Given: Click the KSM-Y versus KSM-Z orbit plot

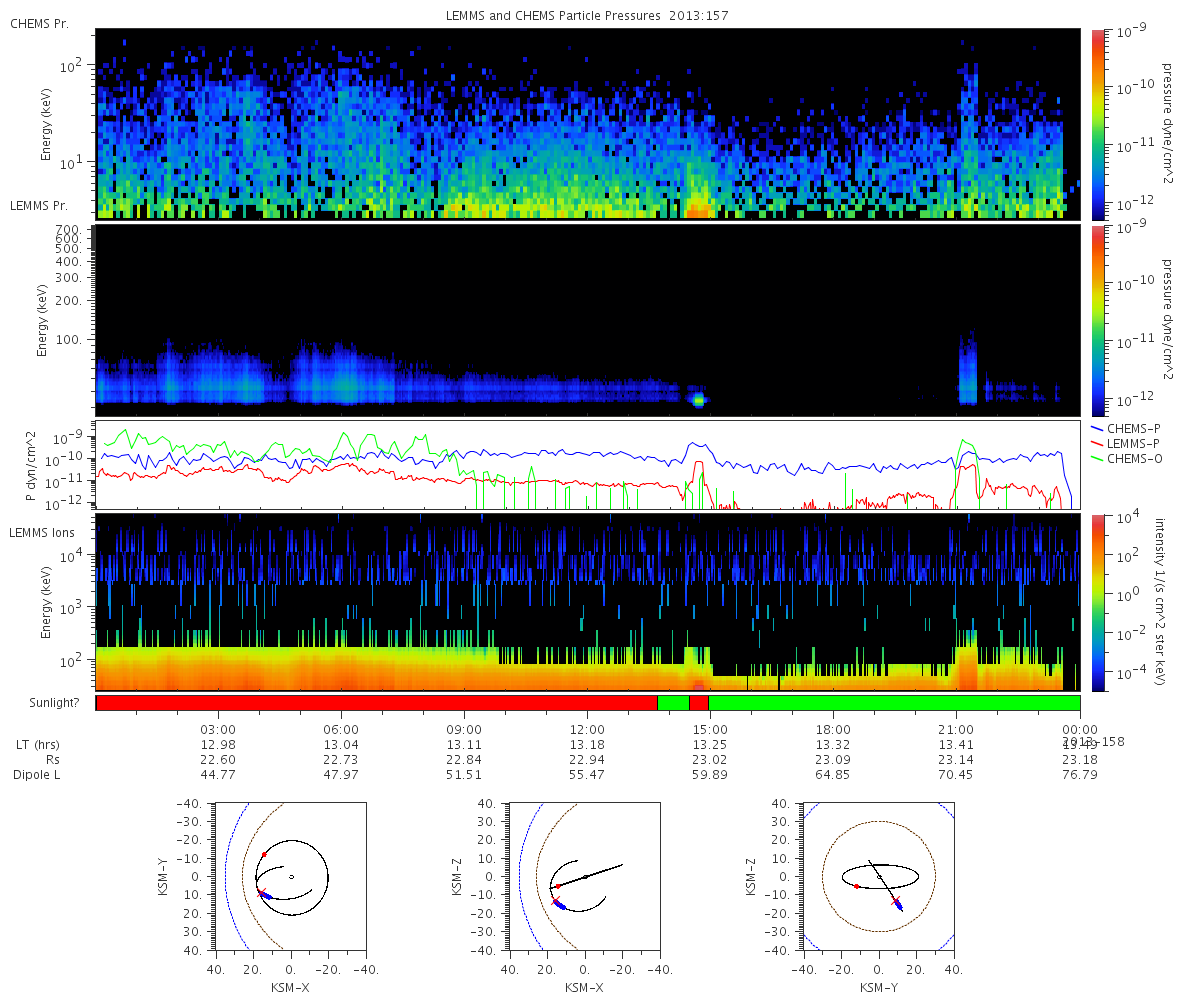Looking at the screenshot, I should 879,875.
